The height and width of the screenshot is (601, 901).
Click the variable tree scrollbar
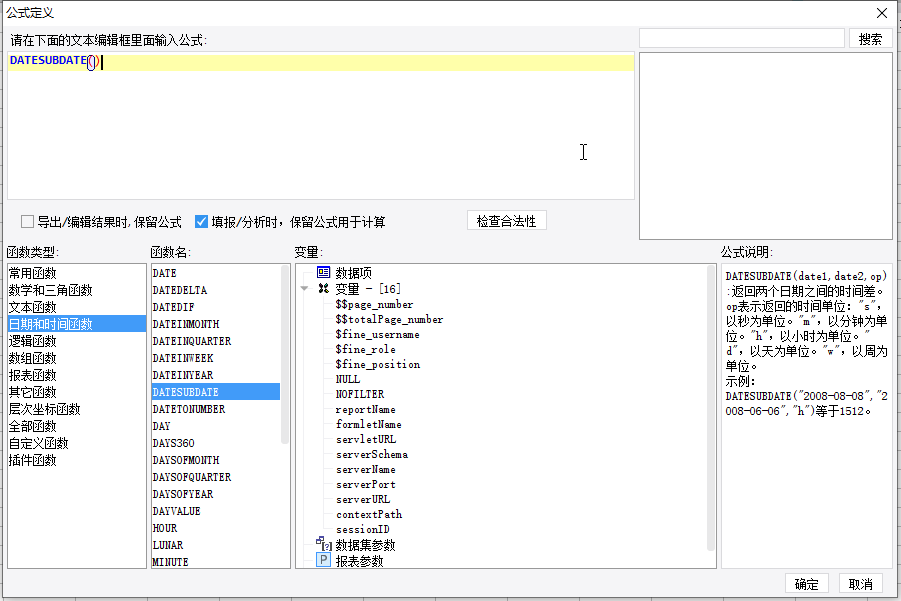[x=710, y=408]
